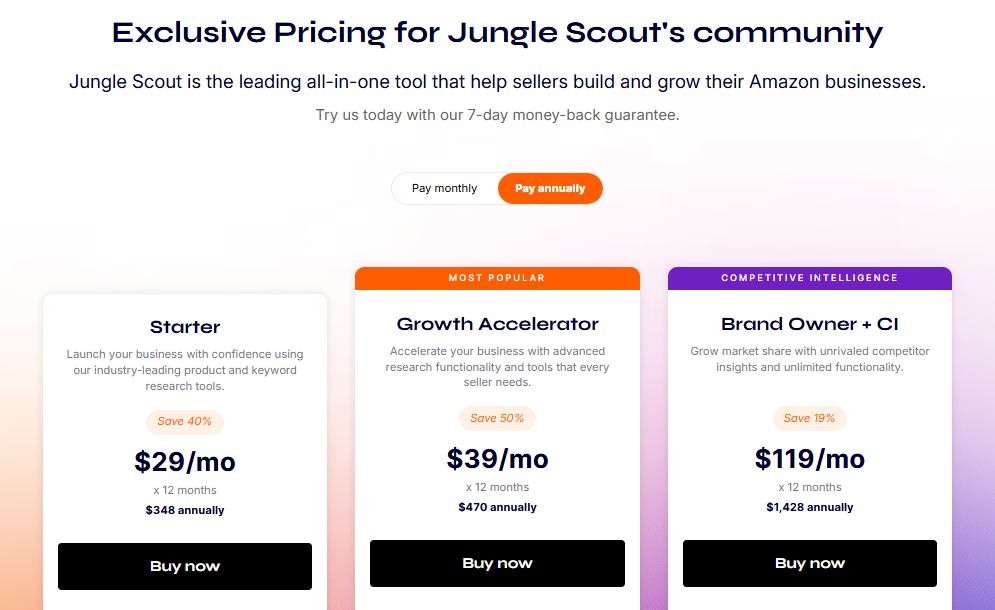
Task: Click Buy now for the Starter plan
Action: point(184,566)
